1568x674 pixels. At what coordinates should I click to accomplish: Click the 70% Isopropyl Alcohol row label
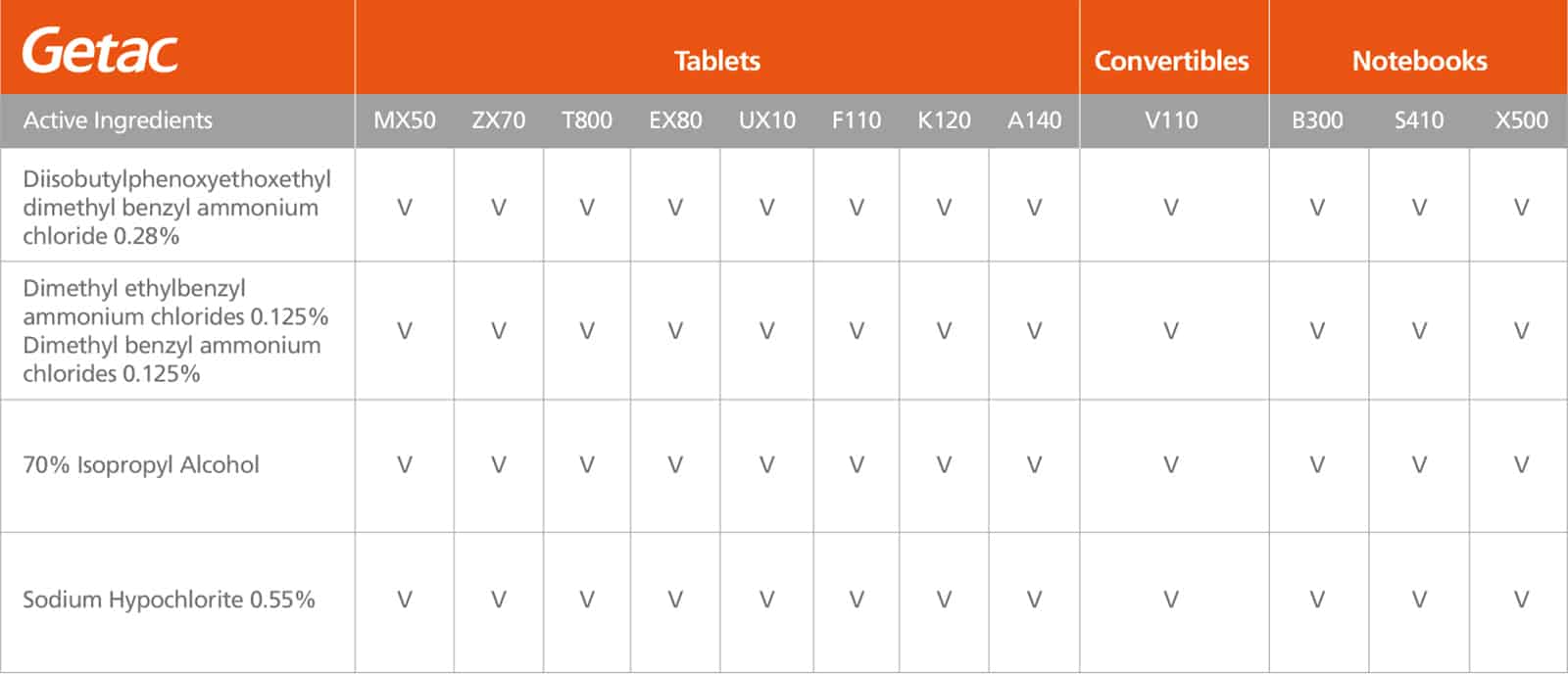coord(141,465)
